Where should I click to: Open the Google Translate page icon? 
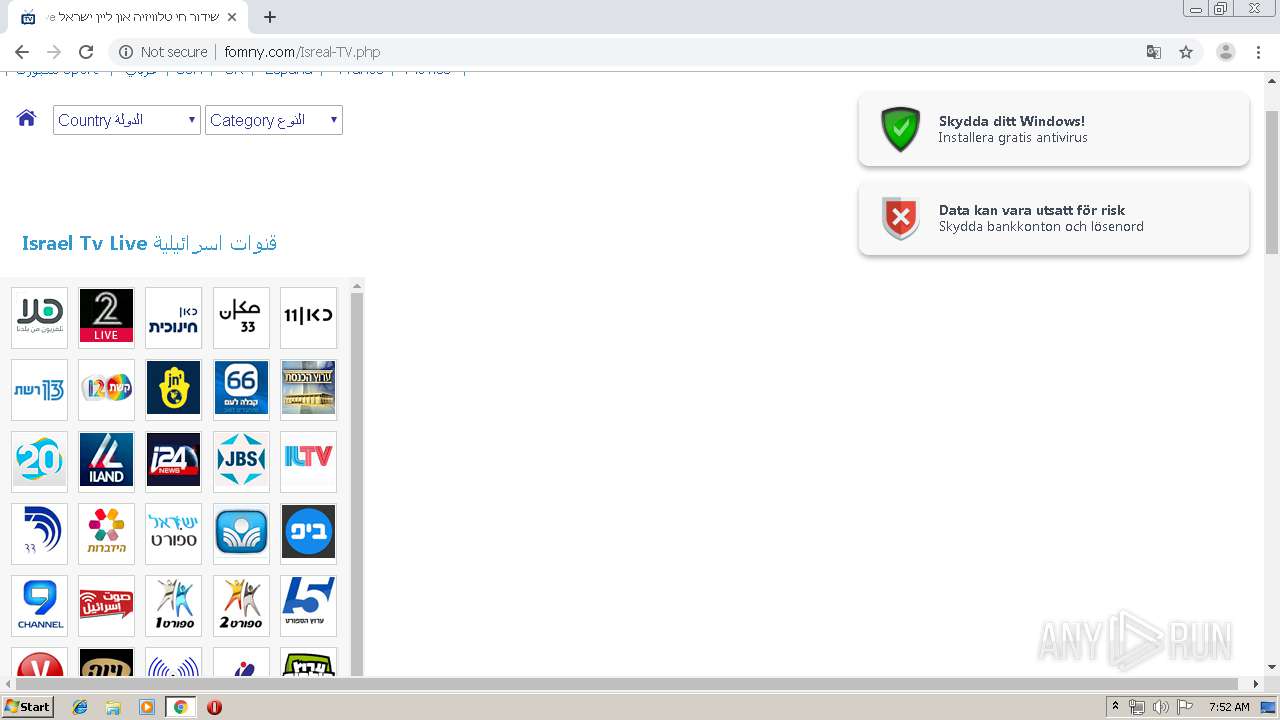(1153, 52)
